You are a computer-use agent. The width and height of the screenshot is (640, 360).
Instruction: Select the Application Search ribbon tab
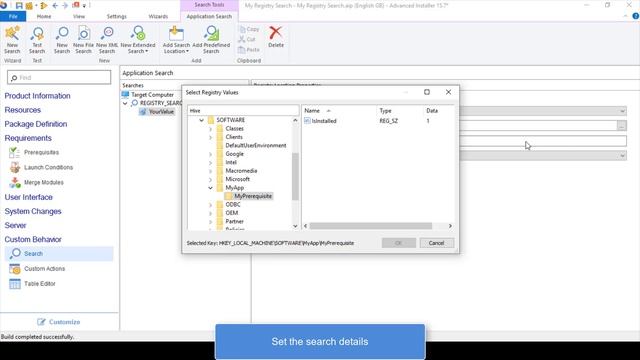pos(209,16)
